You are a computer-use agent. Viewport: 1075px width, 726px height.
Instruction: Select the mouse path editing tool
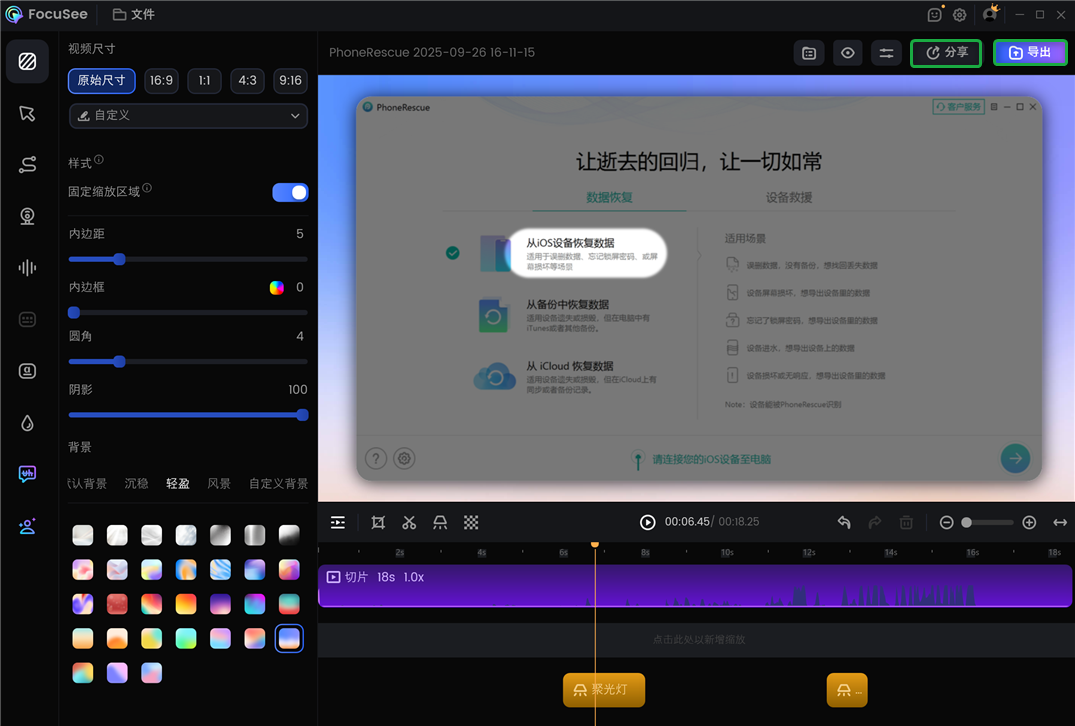(x=27, y=164)
